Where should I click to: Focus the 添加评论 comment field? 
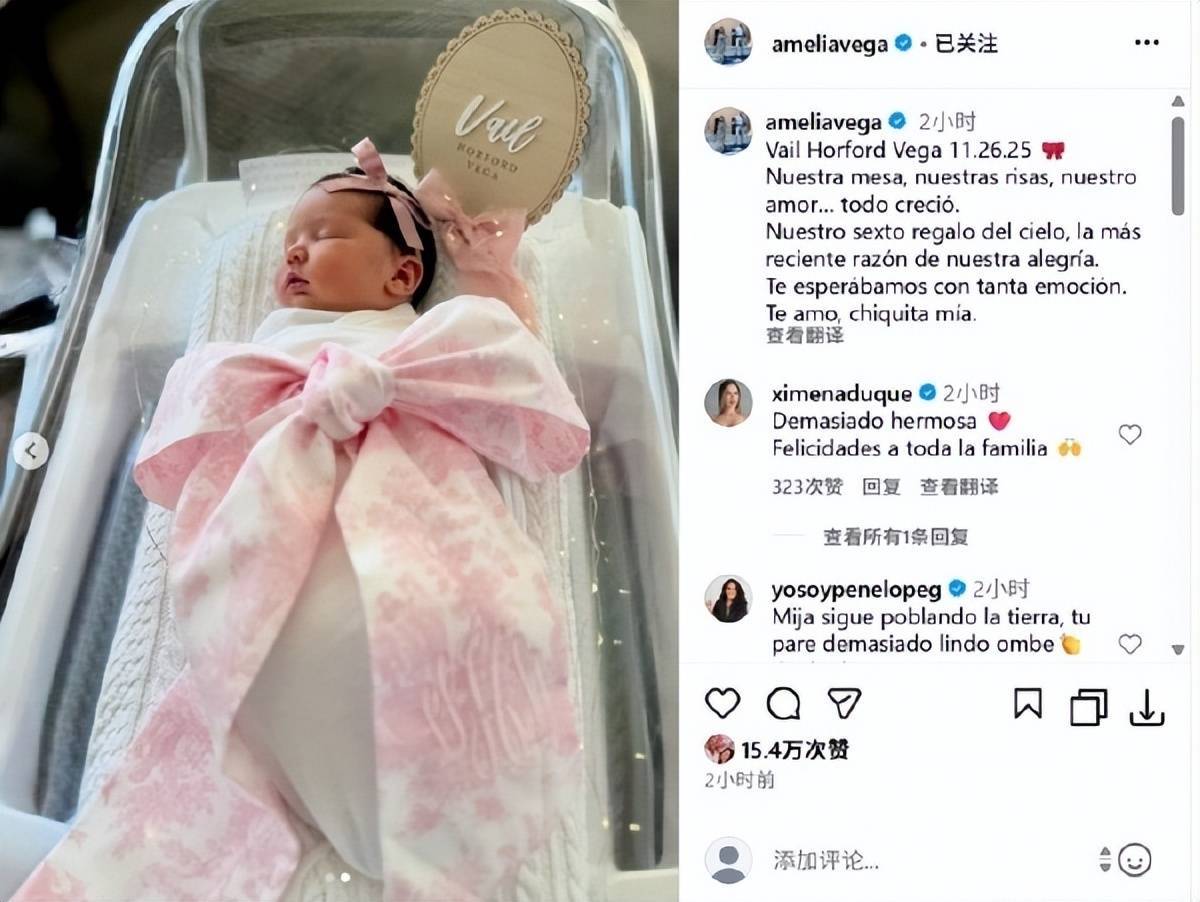pos(930,859)
